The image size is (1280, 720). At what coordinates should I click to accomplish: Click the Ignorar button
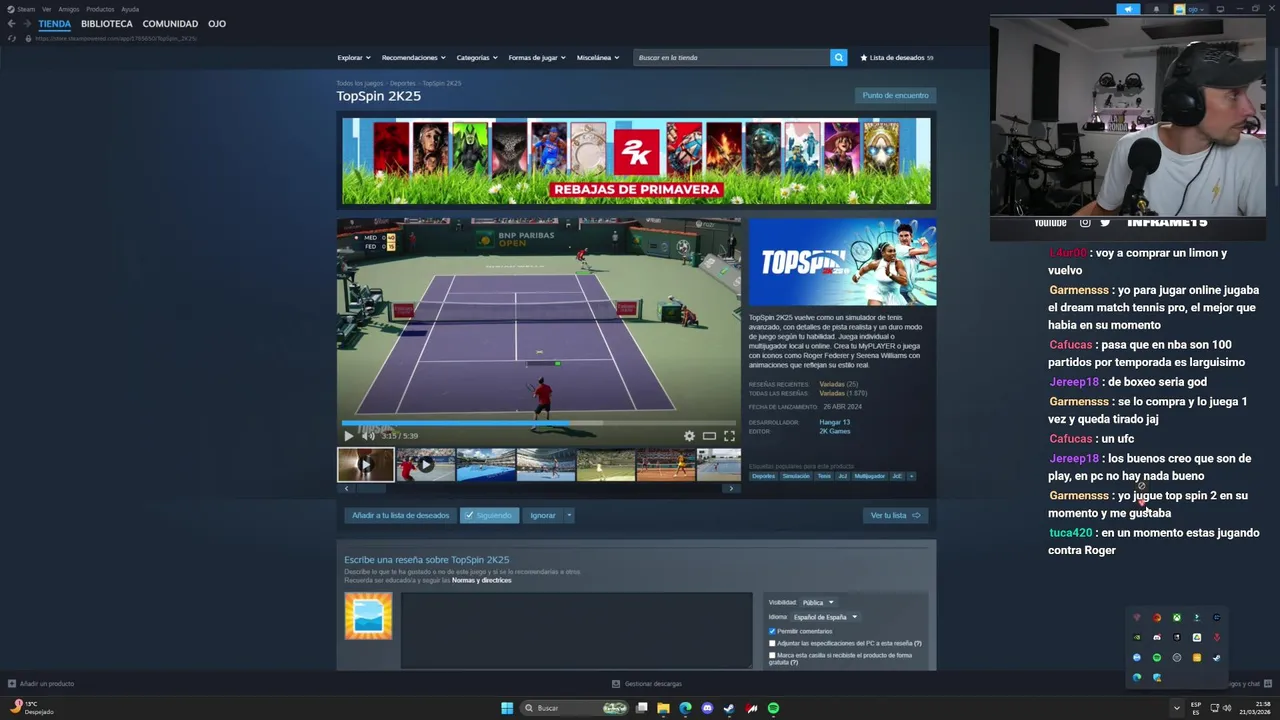[543, 516]
